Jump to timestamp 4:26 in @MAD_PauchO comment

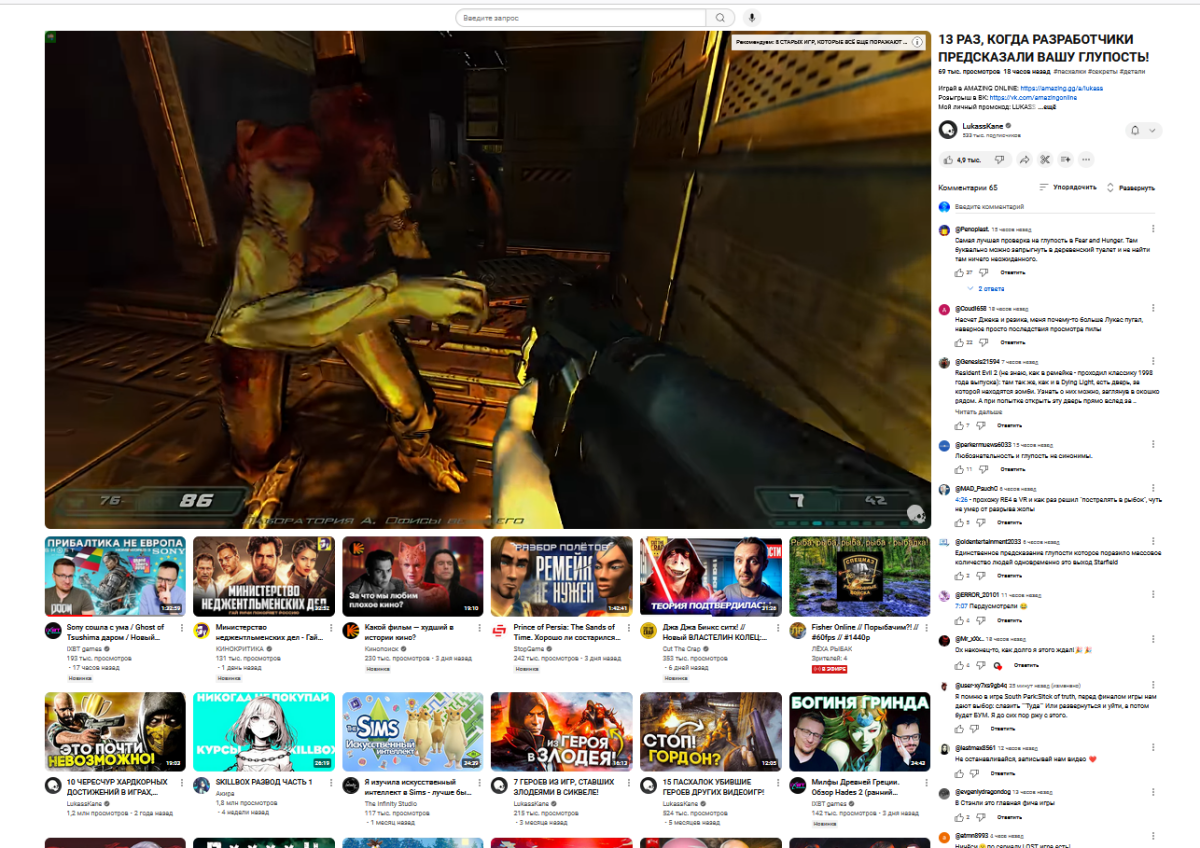tap(960, 499)
